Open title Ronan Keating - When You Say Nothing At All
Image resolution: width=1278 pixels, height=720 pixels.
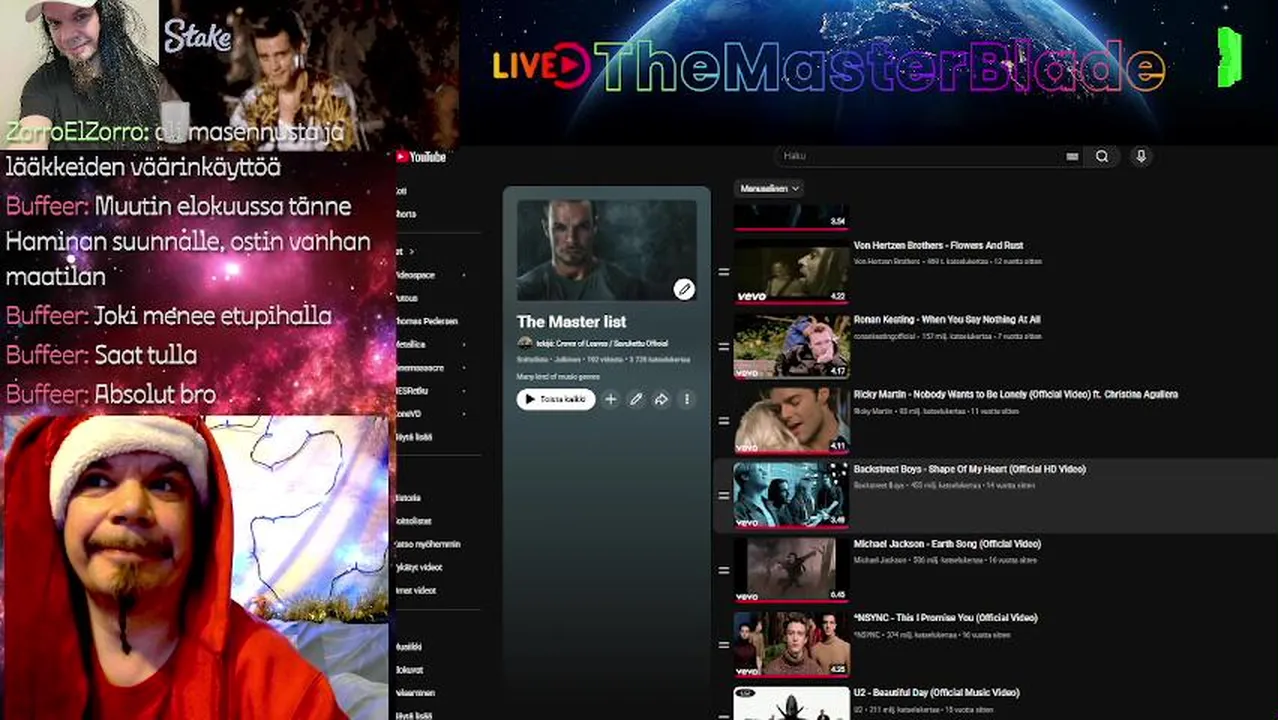tap(947, 320)
